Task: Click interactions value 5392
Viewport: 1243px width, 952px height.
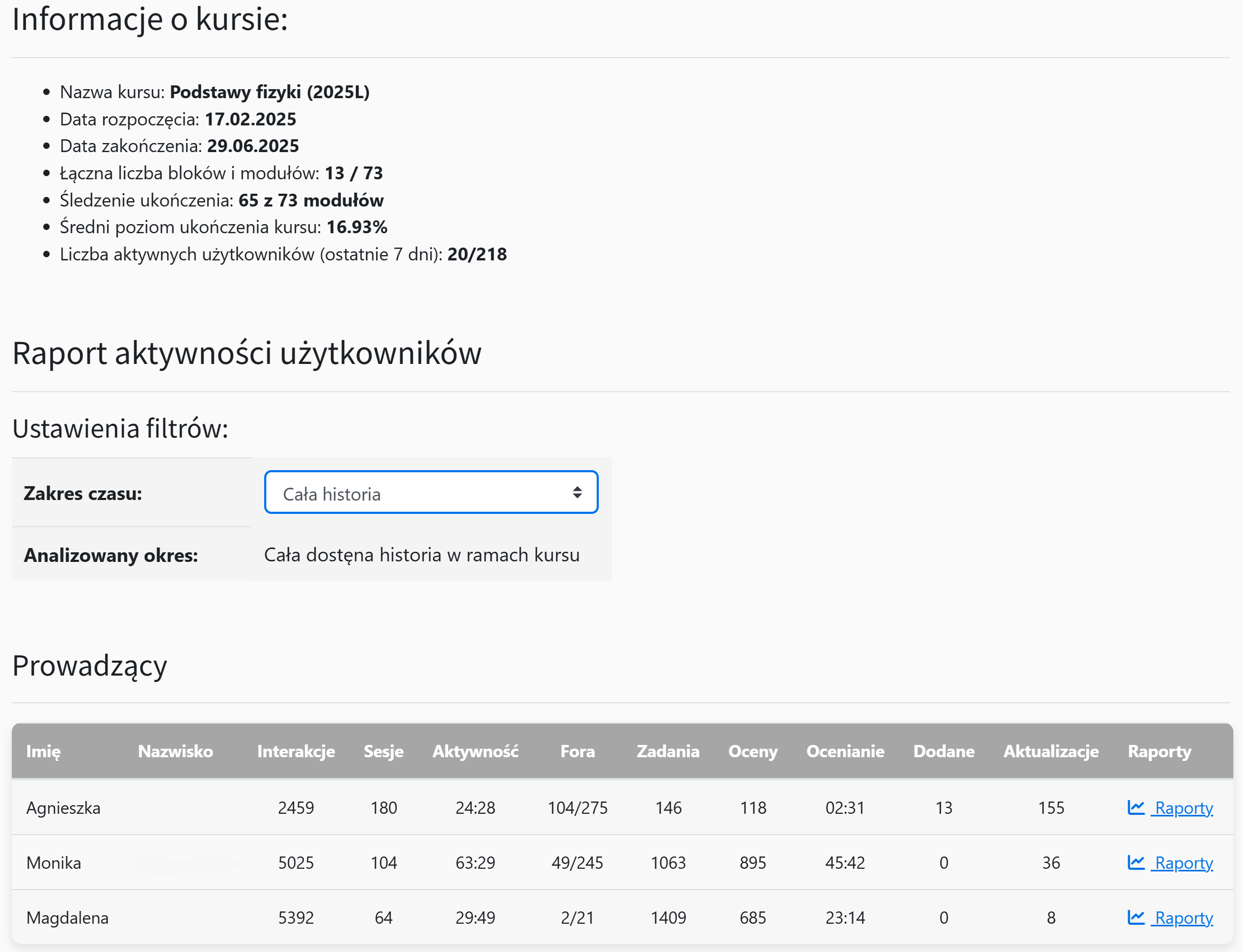Action: (296, 918)
